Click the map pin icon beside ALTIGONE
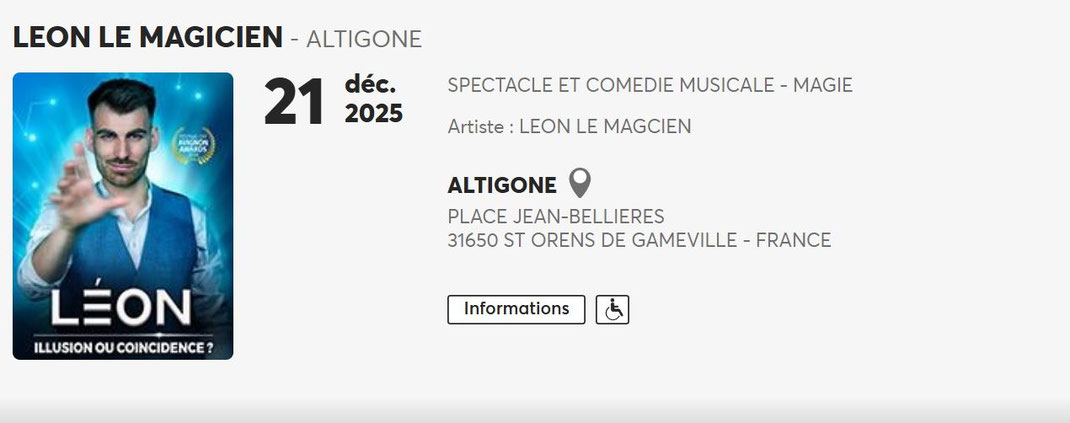The image size is (1070, 423). pyautogui.click(x=580, y=183)
